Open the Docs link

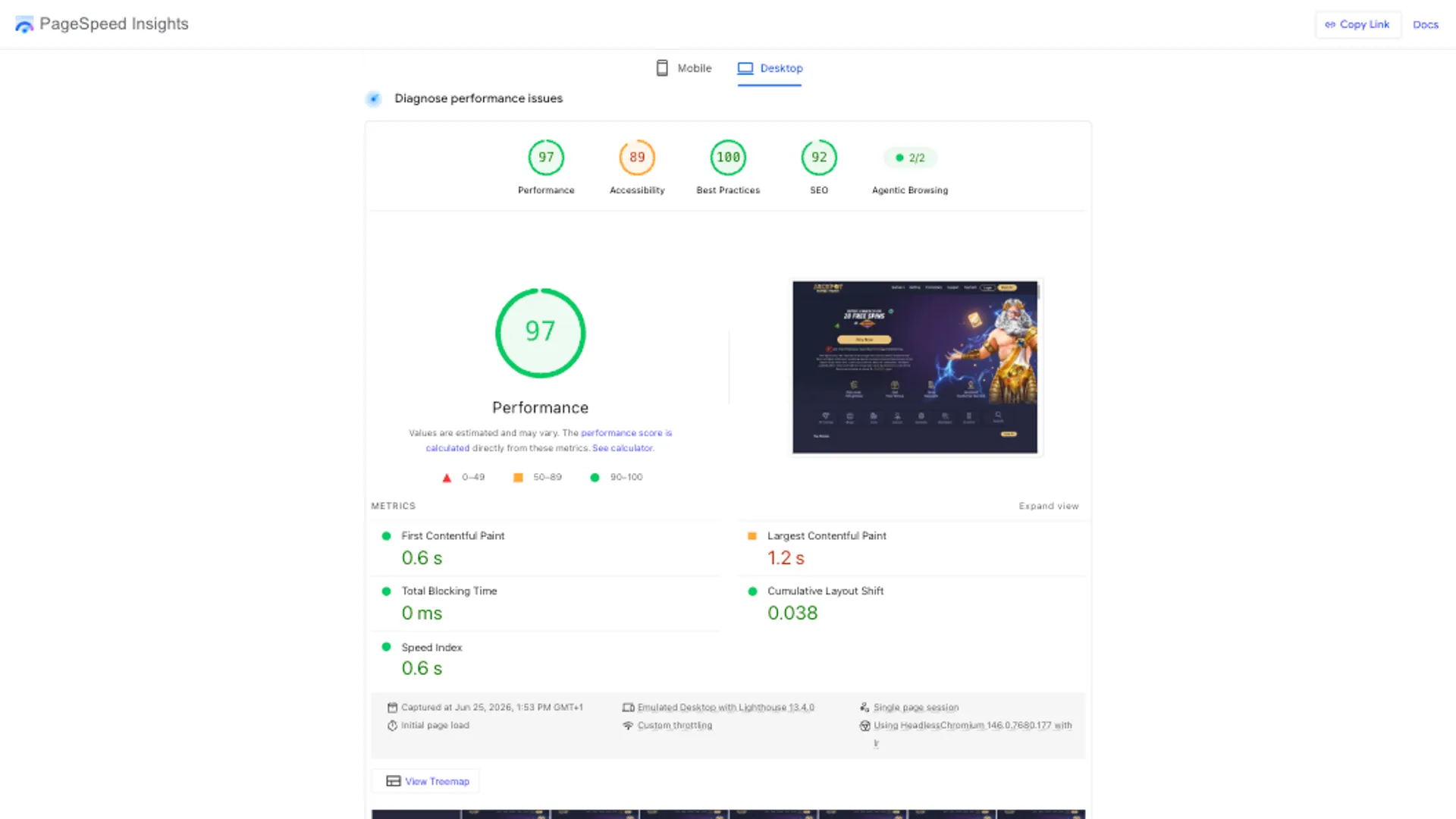coord(1425,24)
